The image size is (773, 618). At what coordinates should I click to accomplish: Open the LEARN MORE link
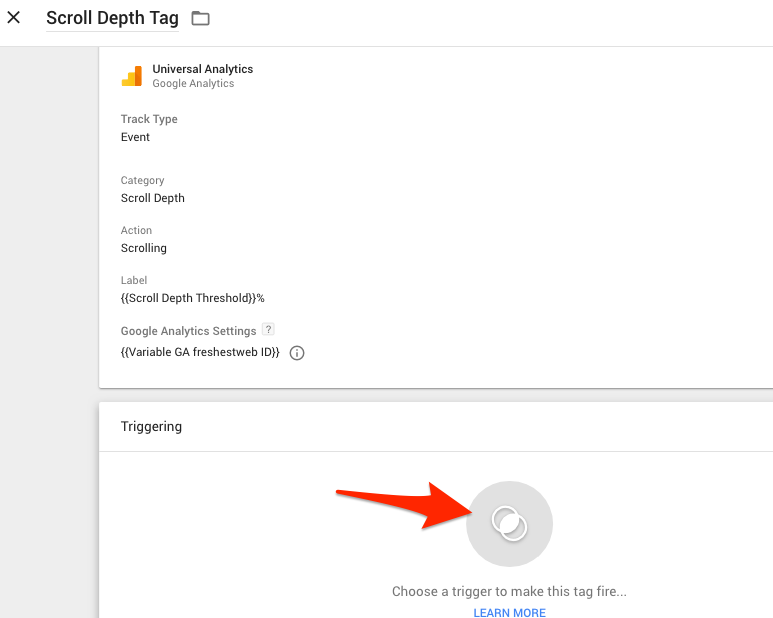509,612
